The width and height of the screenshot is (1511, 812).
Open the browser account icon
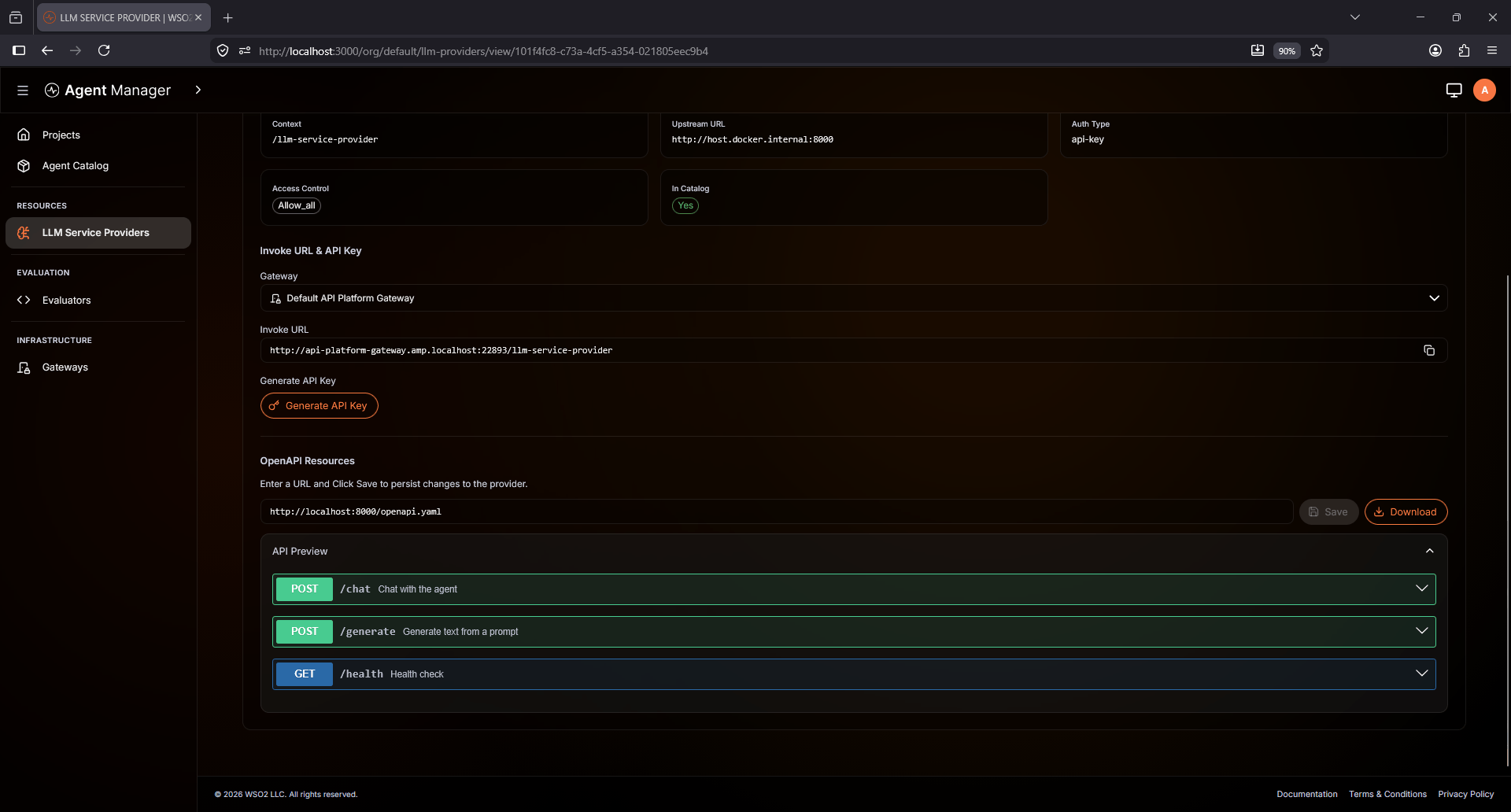[1435, 50]
